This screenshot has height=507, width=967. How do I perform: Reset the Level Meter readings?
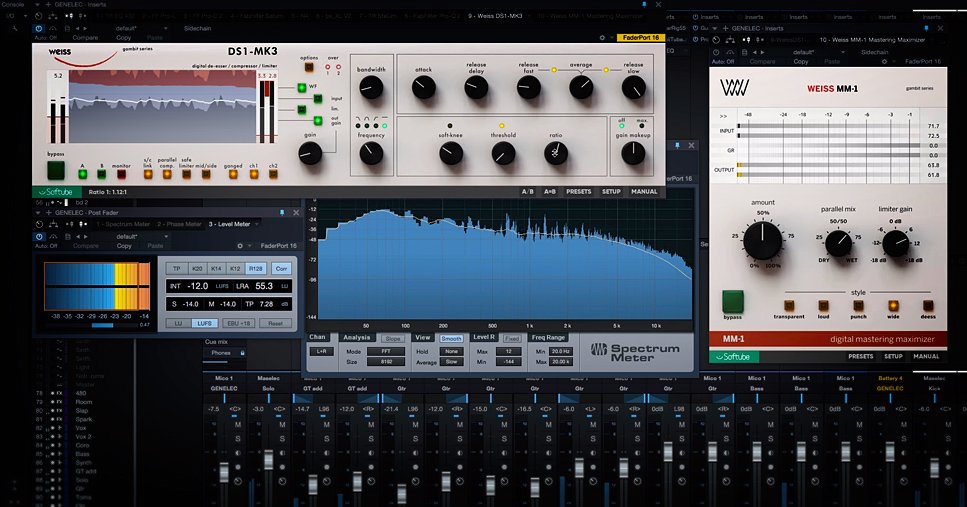[x=274, y=323]
